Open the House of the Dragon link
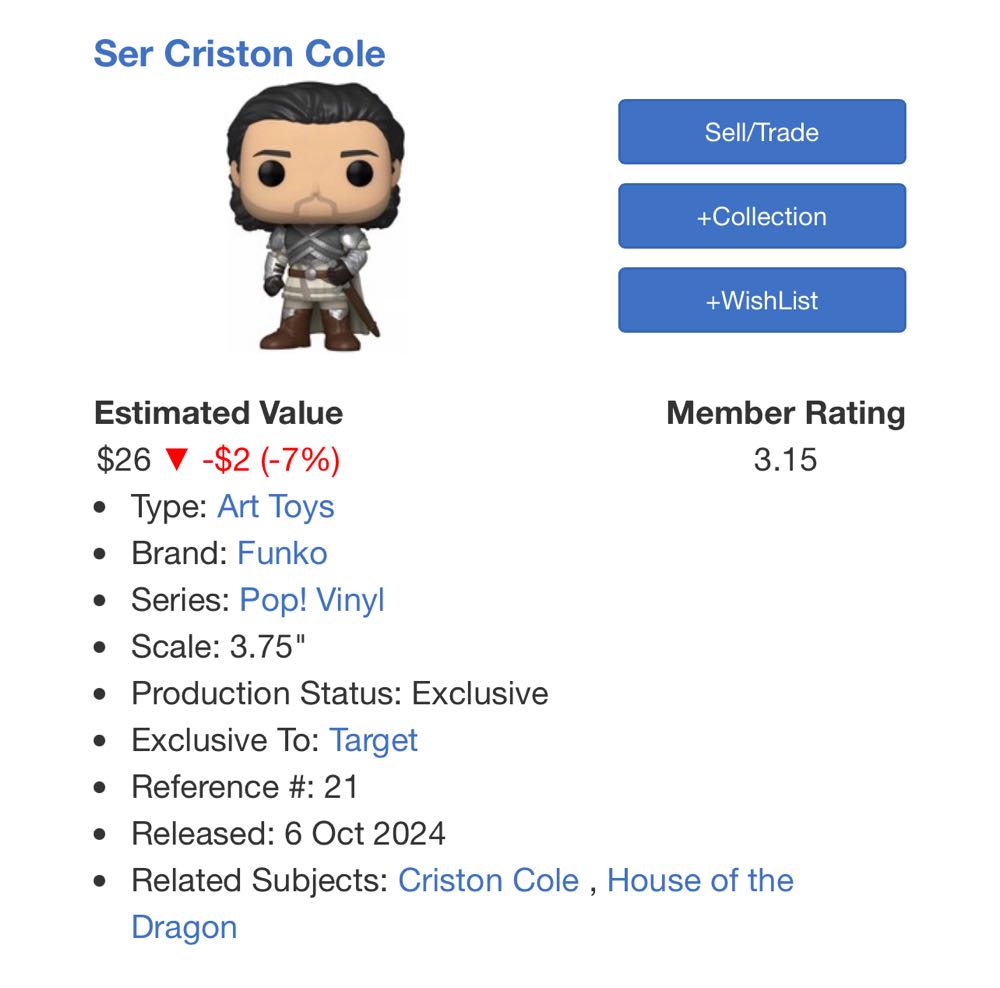 pos(700,881)
